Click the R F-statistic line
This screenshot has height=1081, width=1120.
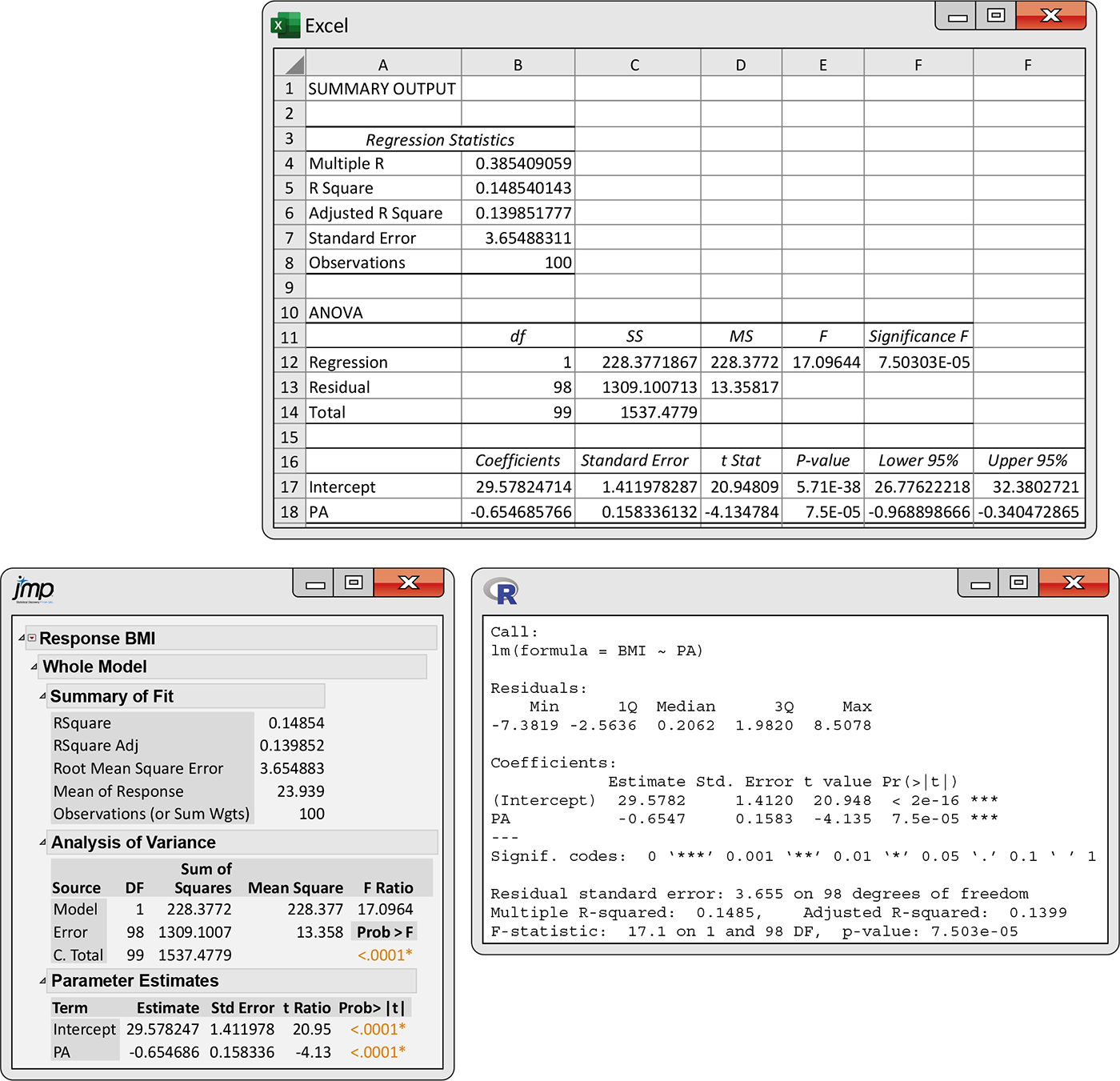coord(754,931)
